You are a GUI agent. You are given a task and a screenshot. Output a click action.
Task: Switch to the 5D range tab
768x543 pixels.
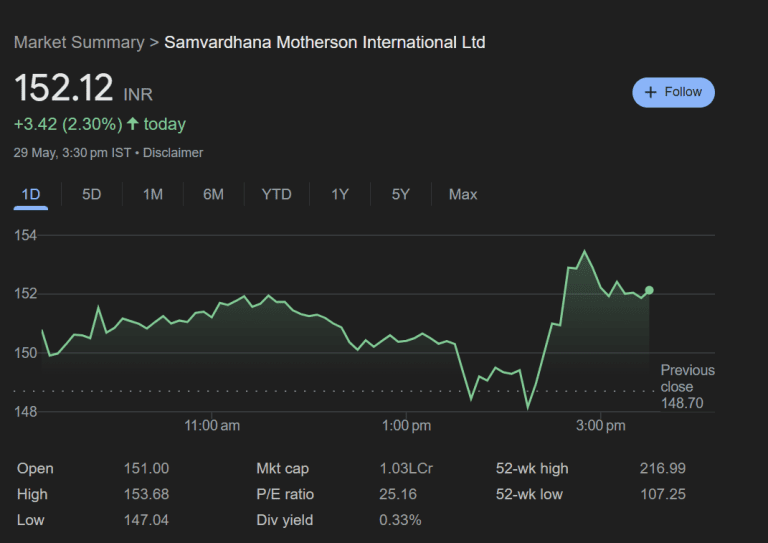tap(92, 194)
